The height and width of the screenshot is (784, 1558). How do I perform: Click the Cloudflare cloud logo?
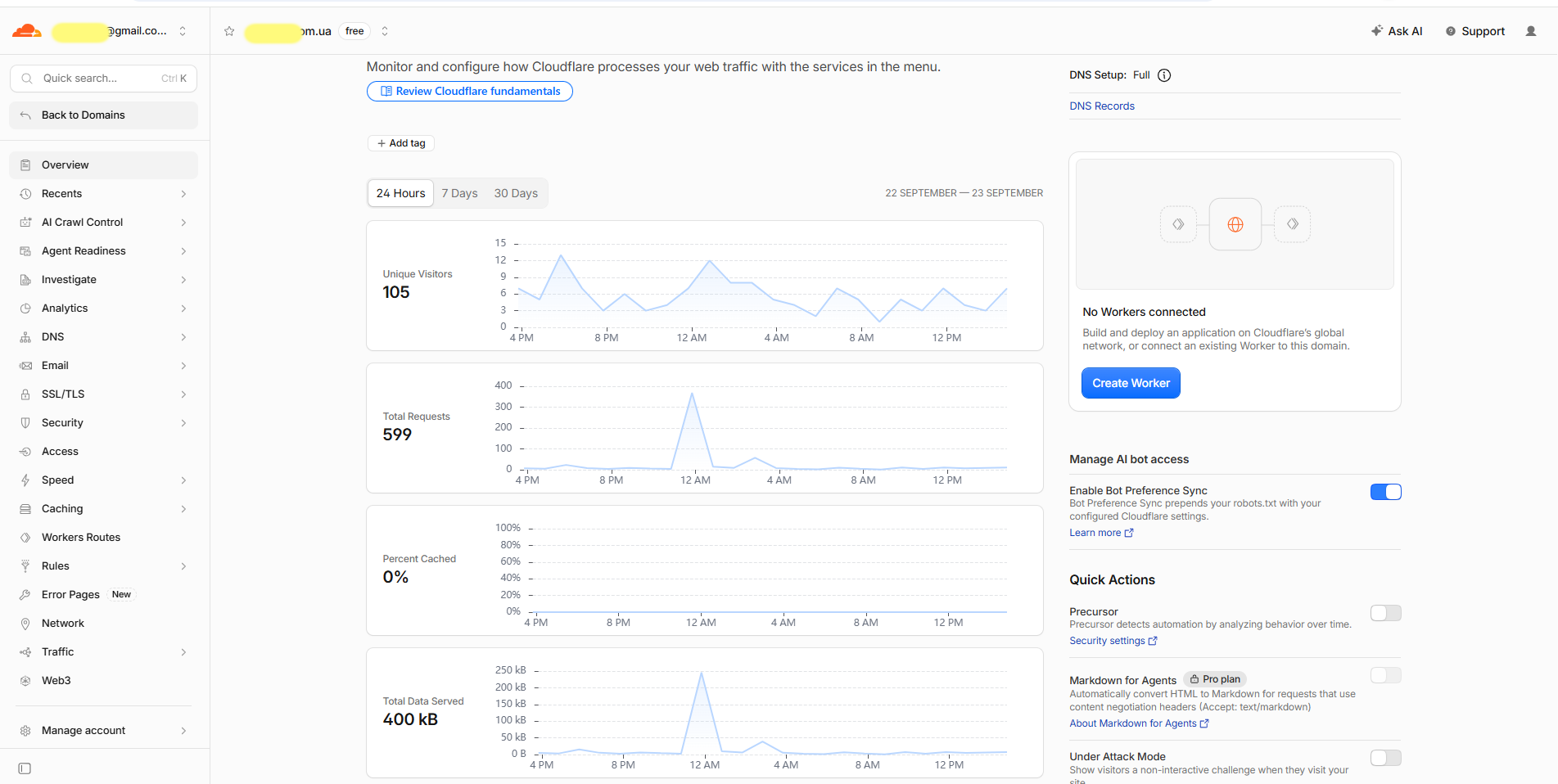click(x=27, y=31)
